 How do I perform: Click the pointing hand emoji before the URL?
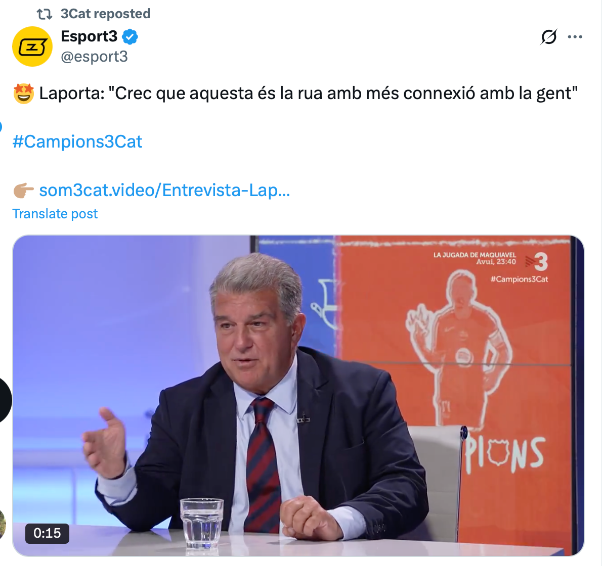(23, 190)
